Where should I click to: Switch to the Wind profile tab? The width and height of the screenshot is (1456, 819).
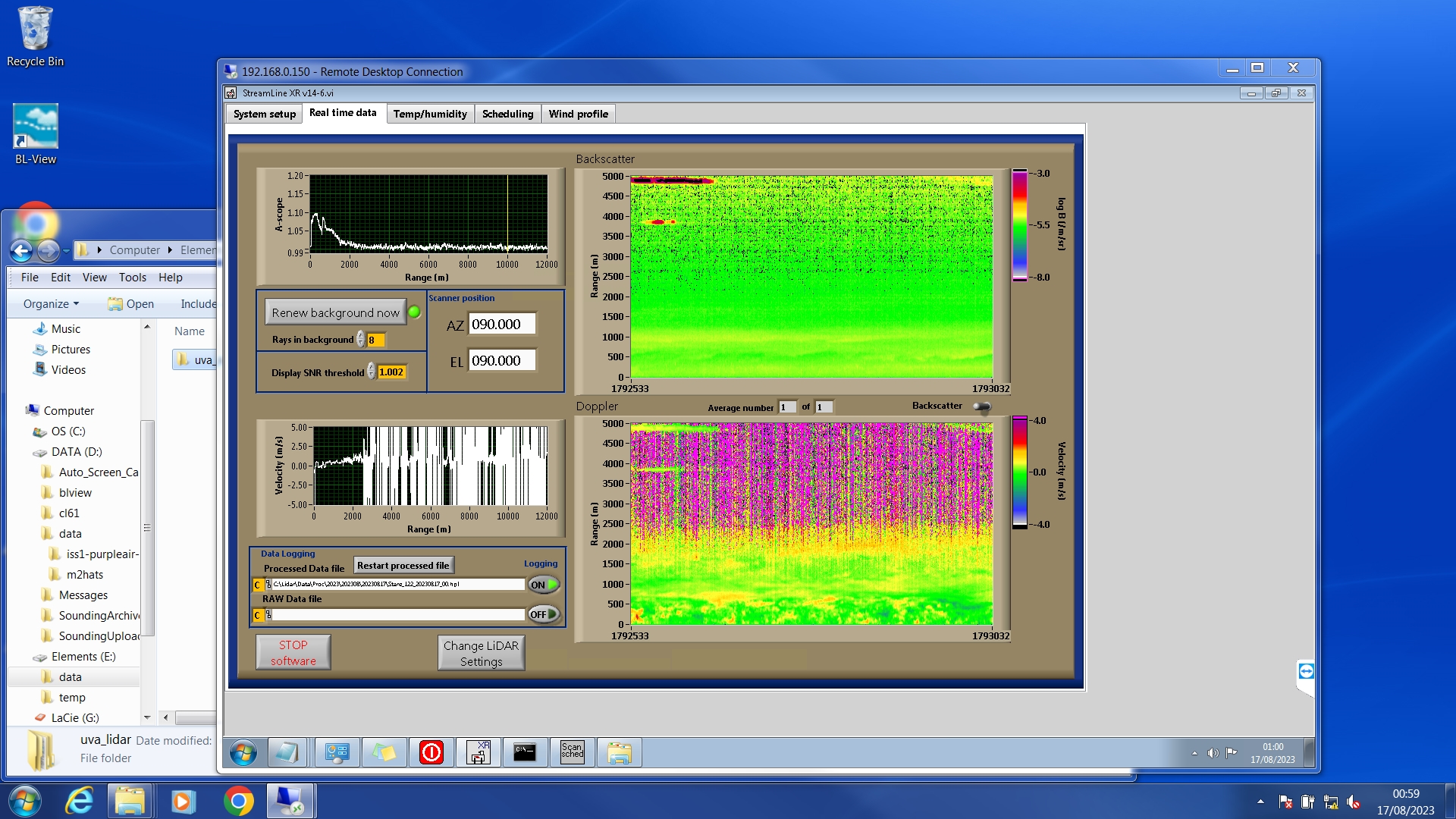(578, 114)
